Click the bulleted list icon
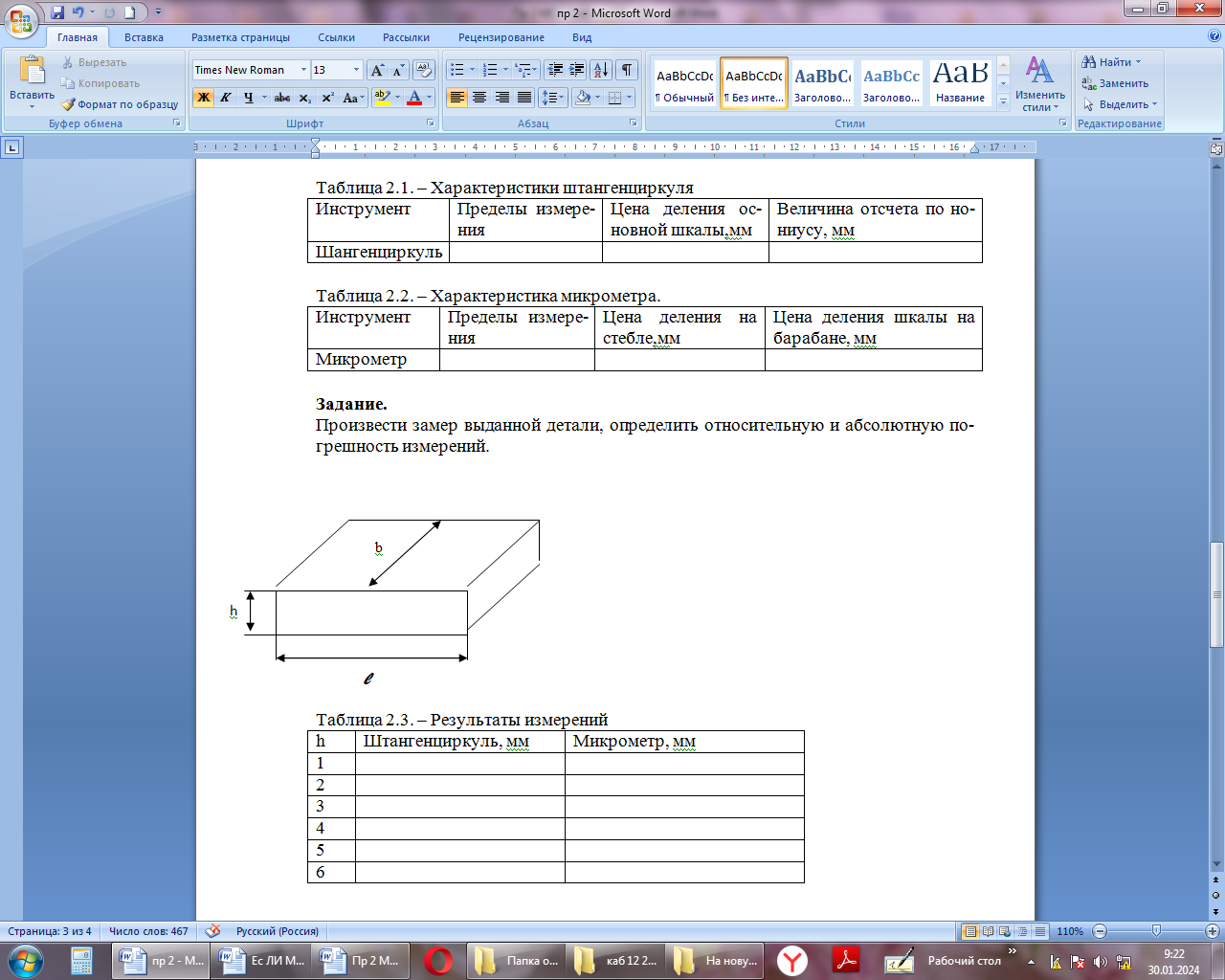Screen dimensions: 1225x980 coord(457,70)
